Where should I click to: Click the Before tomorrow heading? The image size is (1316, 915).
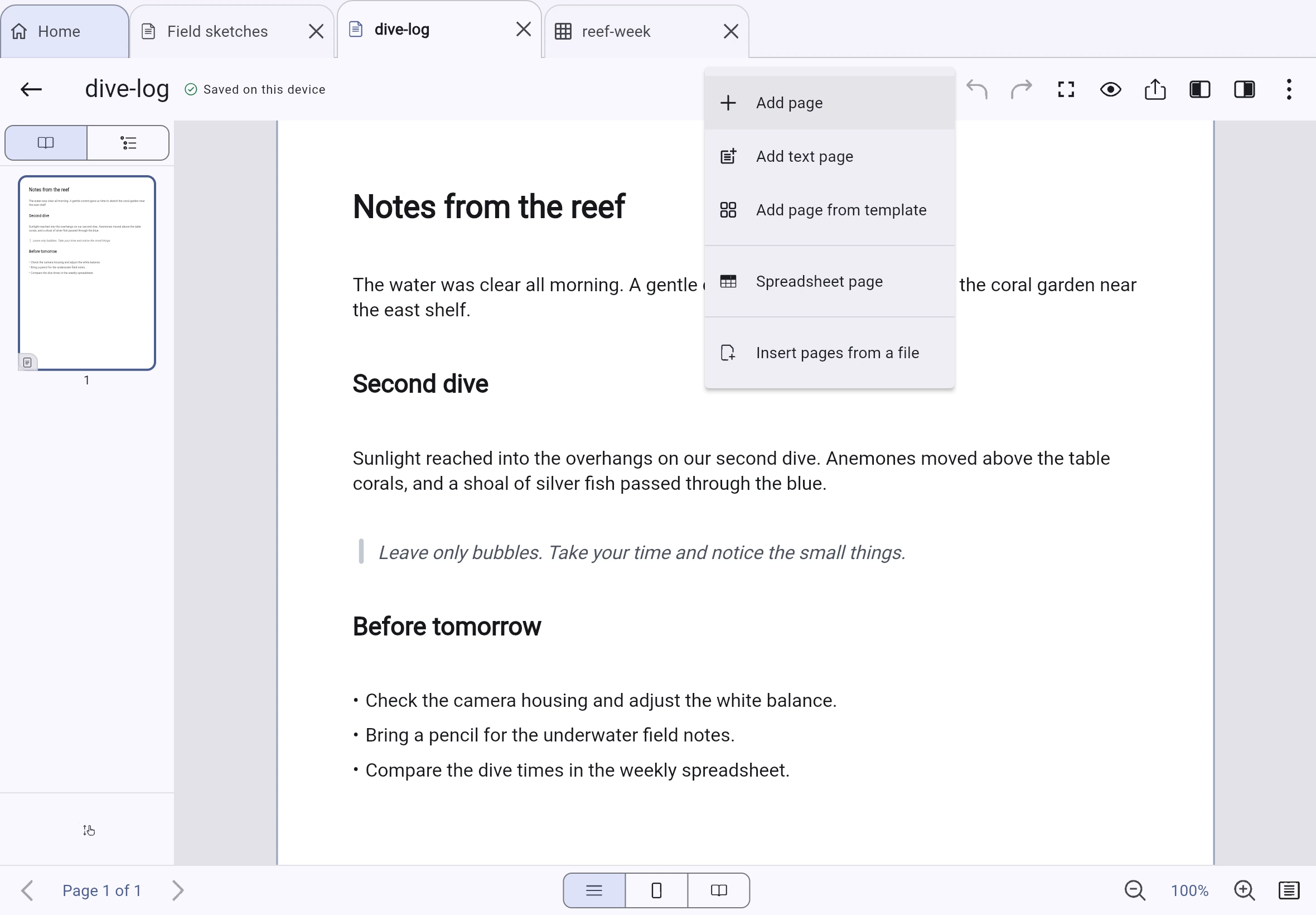point(447,627)
